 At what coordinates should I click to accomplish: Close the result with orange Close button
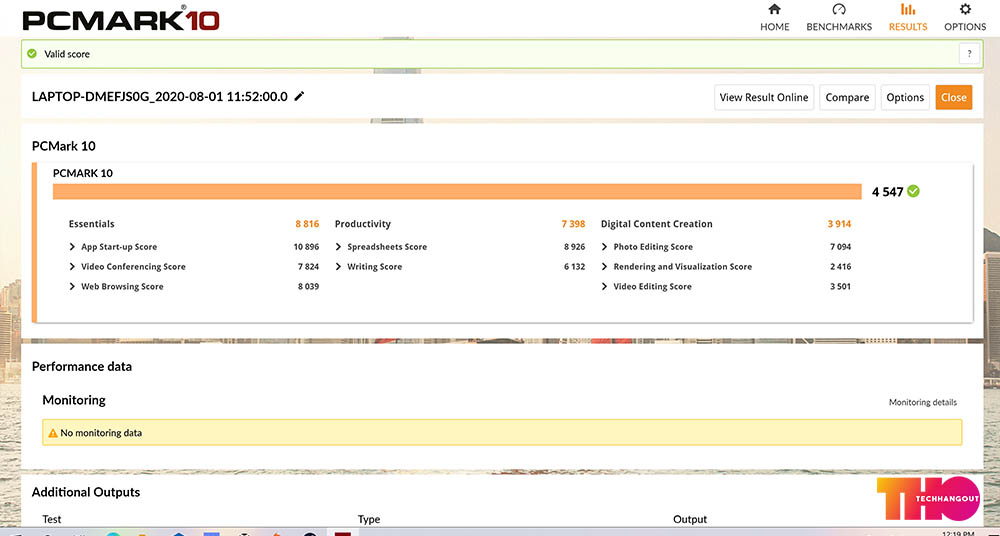pos(953,98)
